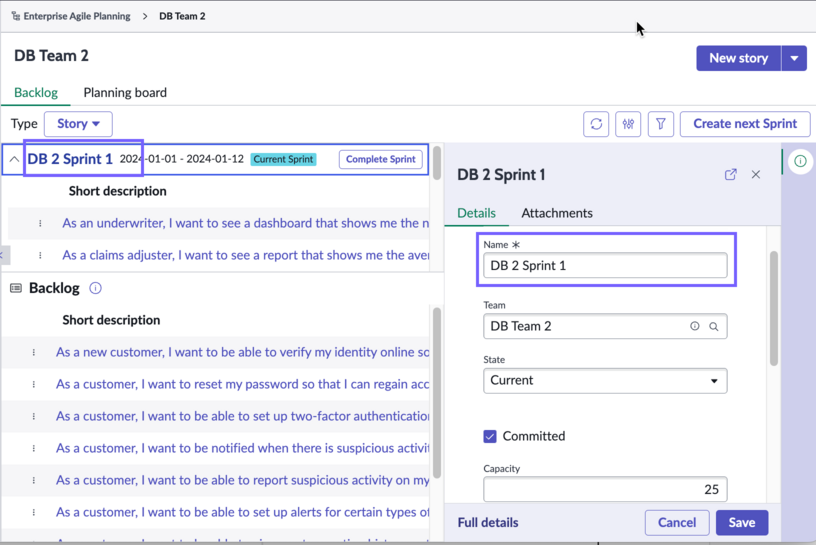Close the DB 2 Sprint 1 panel
Image resolution: width=816 pixels, height=545 pixels.
(756, 174)
